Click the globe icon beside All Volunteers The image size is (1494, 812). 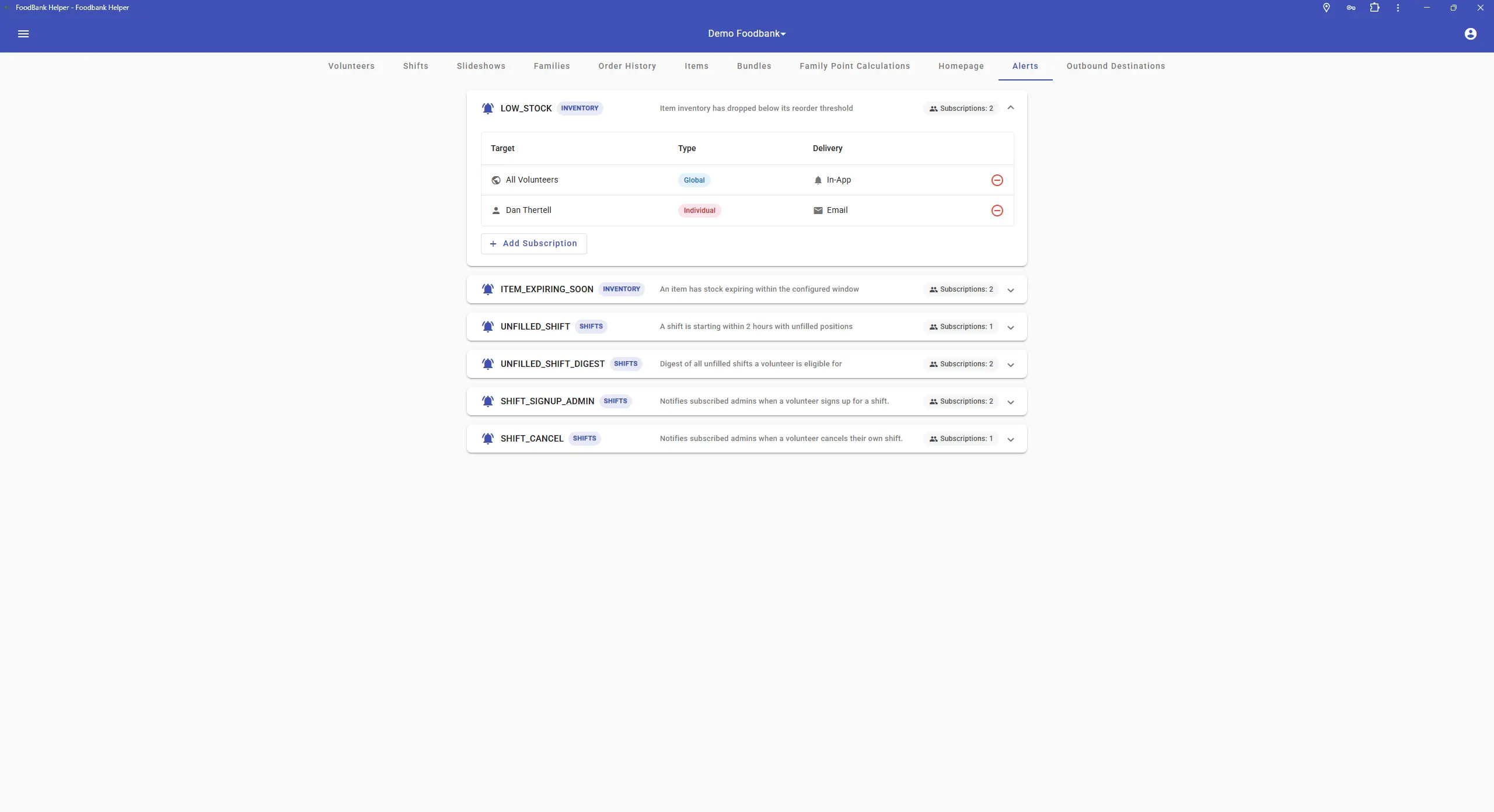click(495, 180)
